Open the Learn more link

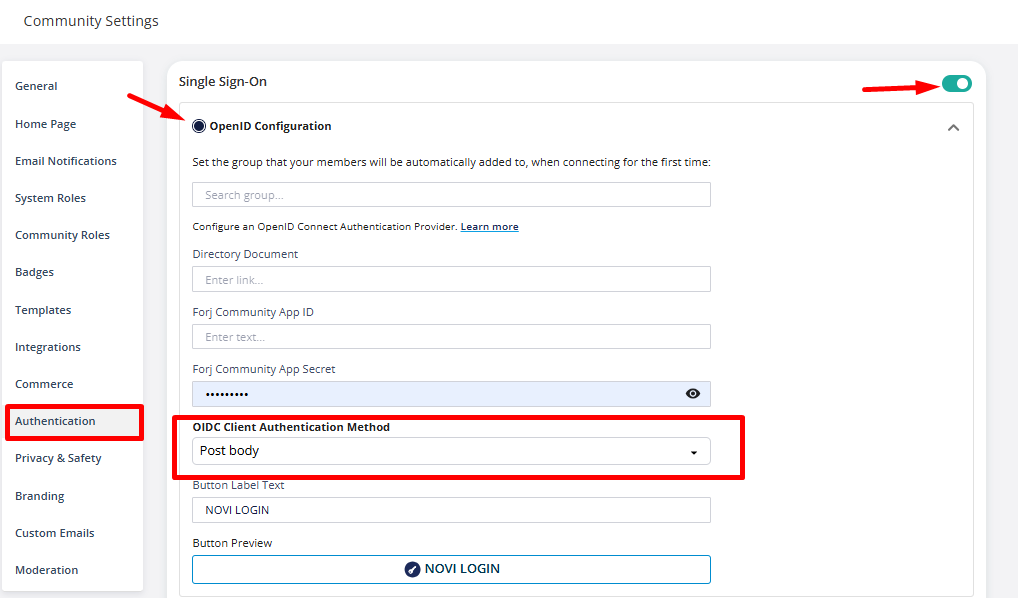pos(490,227)
